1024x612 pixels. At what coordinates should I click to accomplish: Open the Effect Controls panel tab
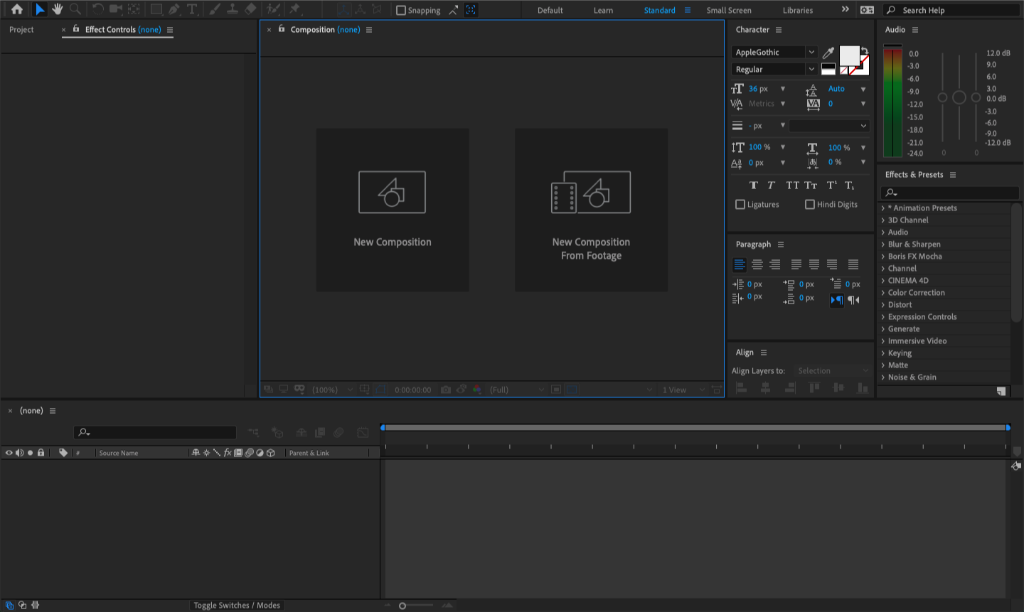coord(123,29)
